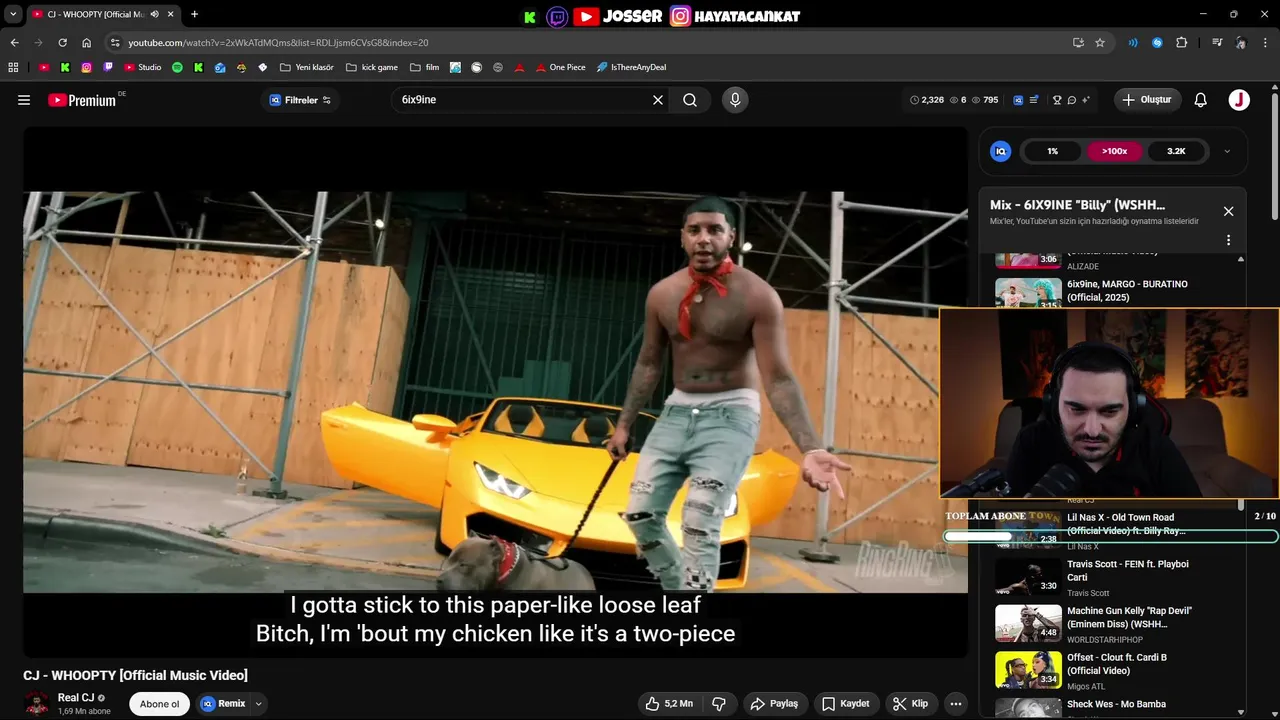Create clip with Klip button
Viewport: 1280px width, 720px height.
[911, 704]
